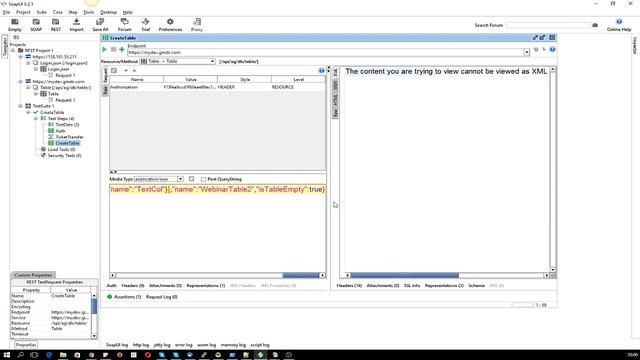Image resolution: width=640 pixels, height=360 pixels.
Task: Click the Empty project toolbar icon
Action: pyautogui.click(x=15, y=22)
